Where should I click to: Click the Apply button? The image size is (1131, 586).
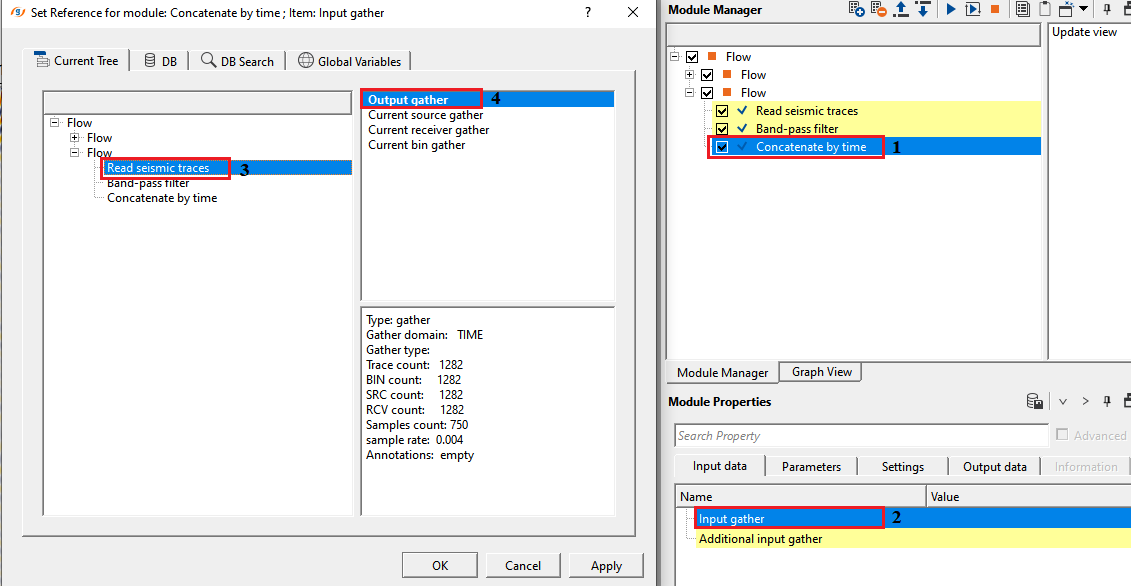click(x=606, y=566)
